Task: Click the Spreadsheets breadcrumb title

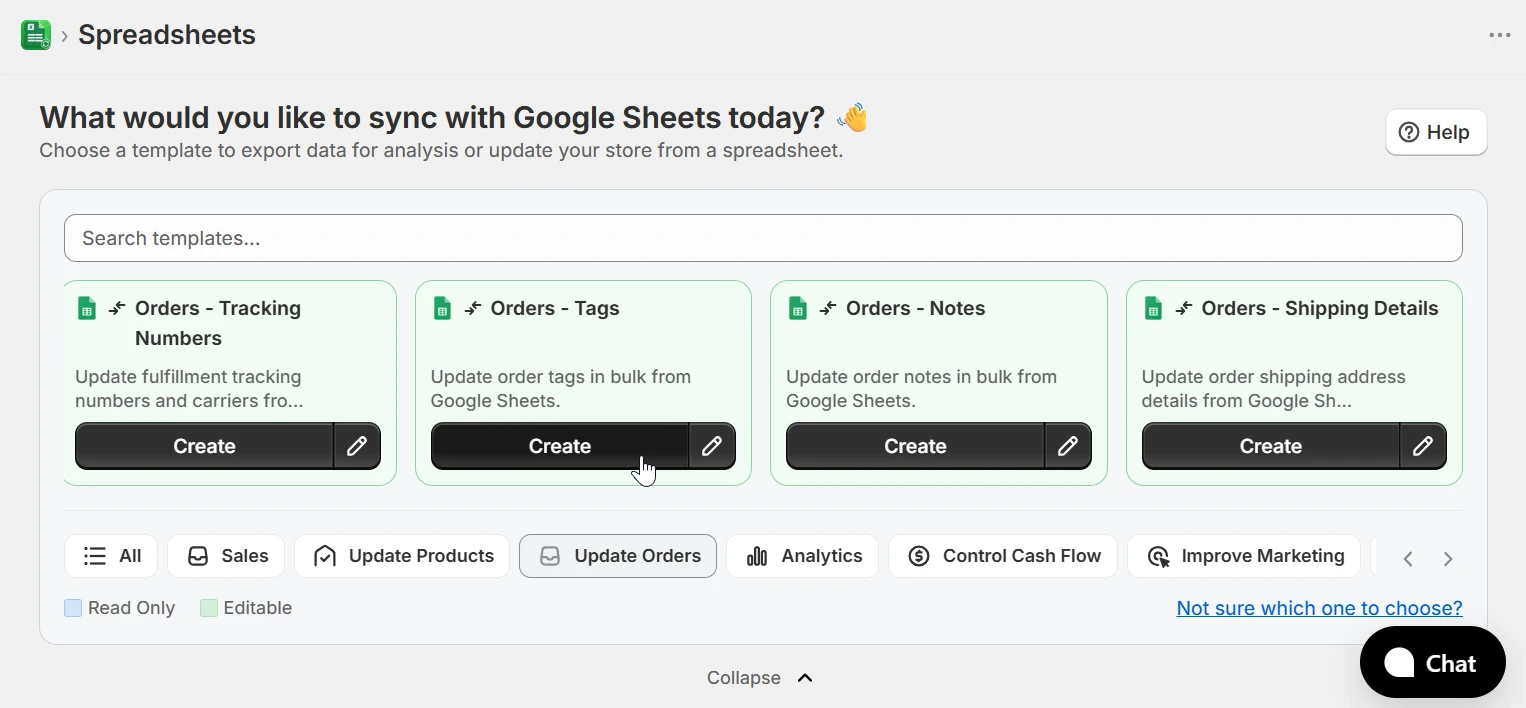Action: (167, 35)
